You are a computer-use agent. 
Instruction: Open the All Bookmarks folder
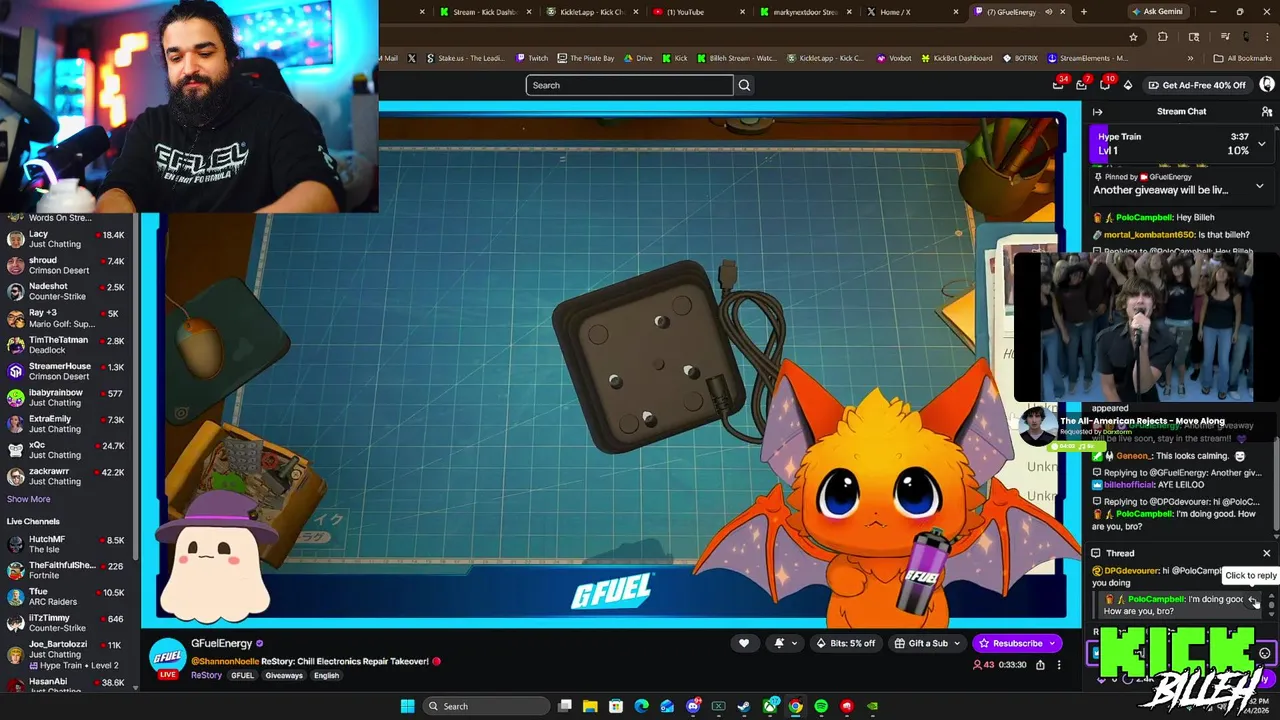click(x=1242, y=58)
